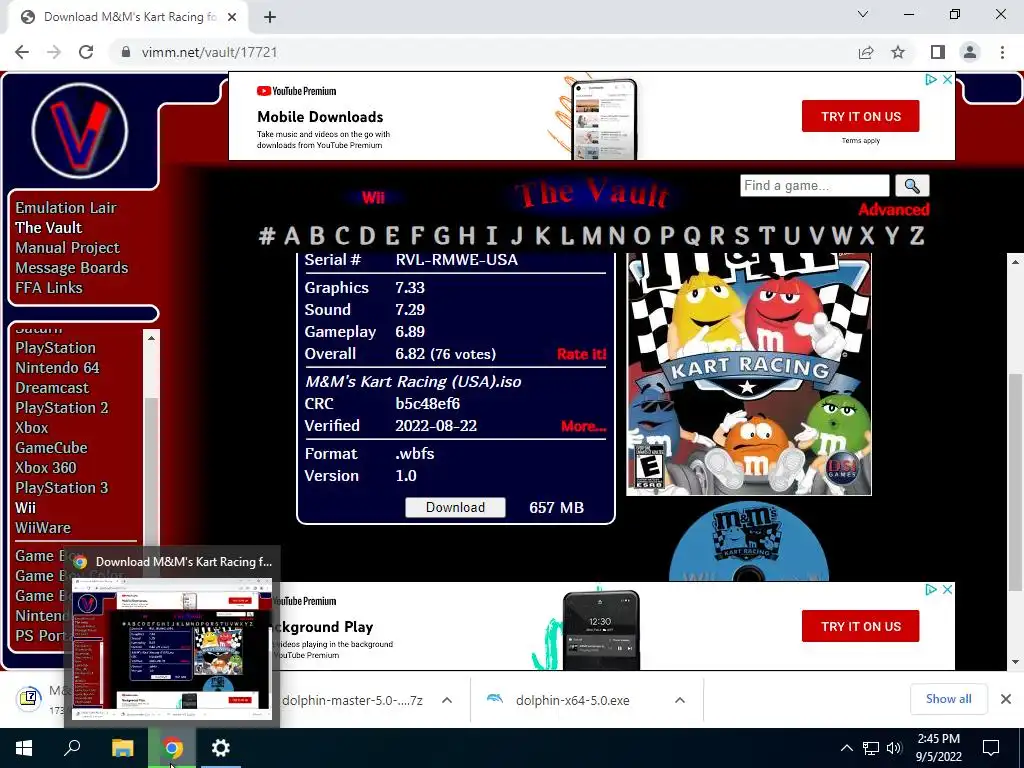
Task: Select Xbox in the console list
Action: (32, 428)
